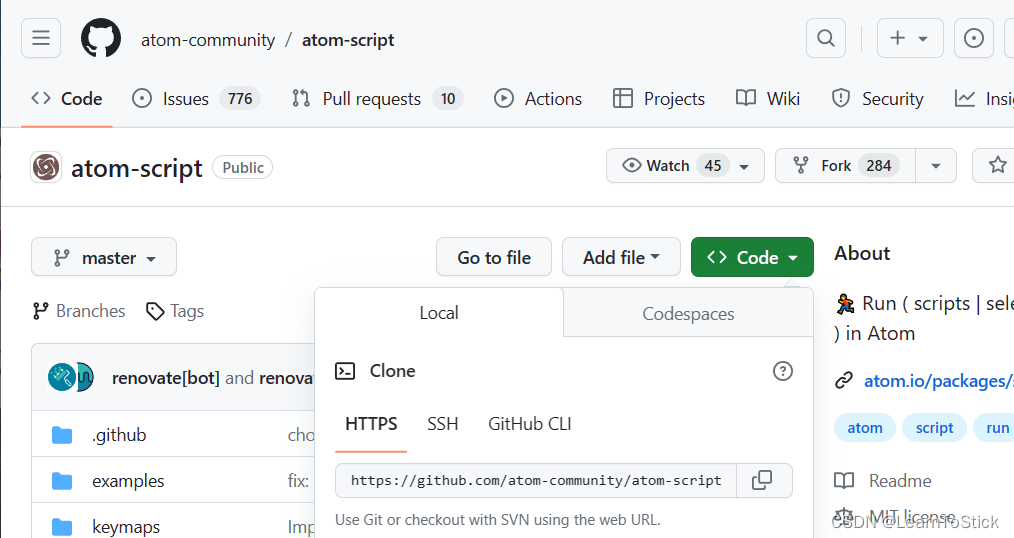Click the atom-script repository avatar
The image size is (1014, 538).
pyautogui.click(x=46, y=167)
